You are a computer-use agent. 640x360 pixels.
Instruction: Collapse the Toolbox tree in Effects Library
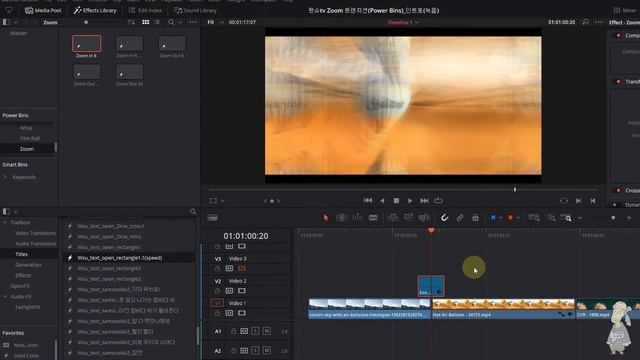5,222
